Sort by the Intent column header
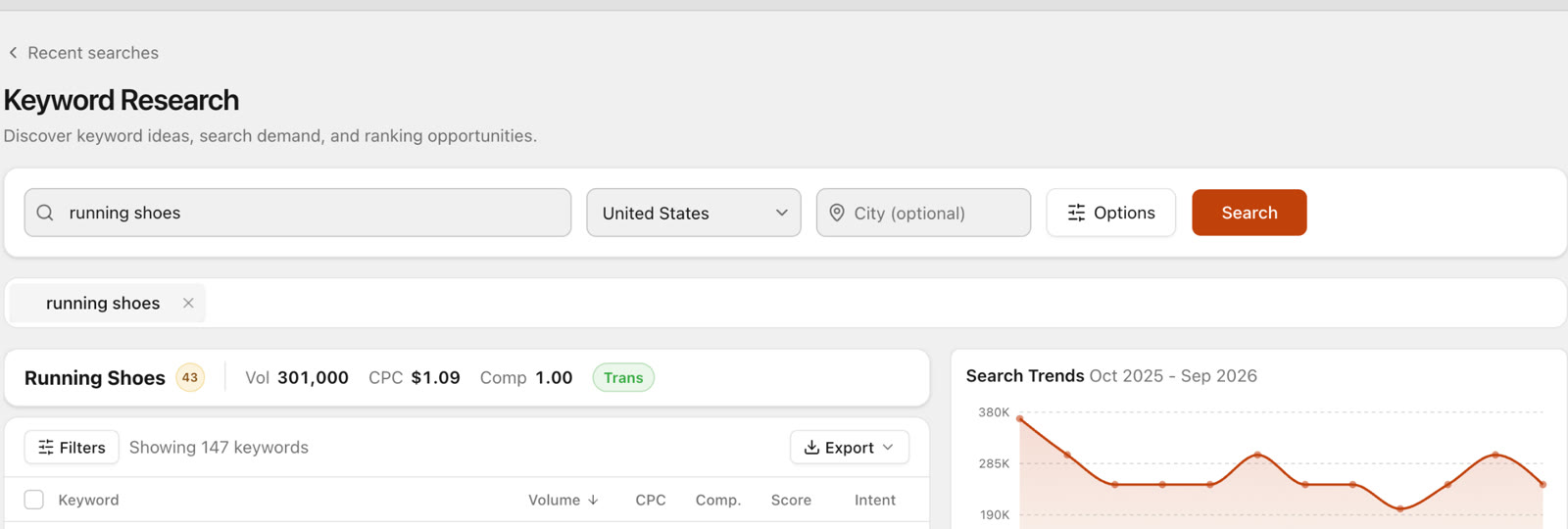 [x=875, y=500]
